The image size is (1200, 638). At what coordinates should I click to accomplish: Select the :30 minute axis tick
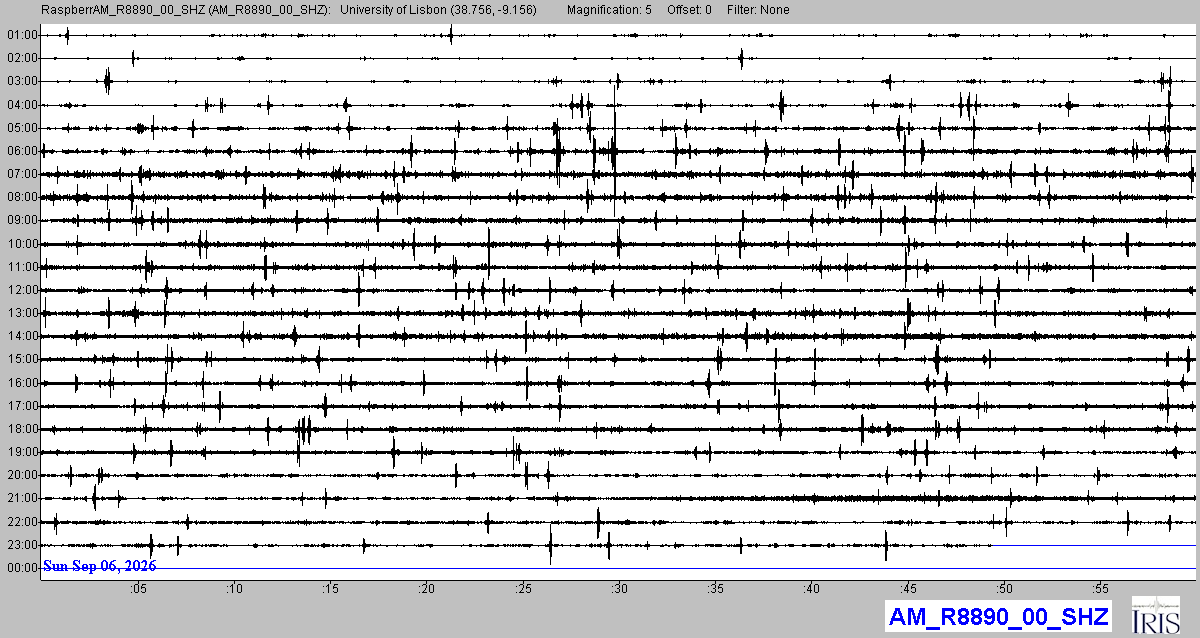click(x=619, y=589)
